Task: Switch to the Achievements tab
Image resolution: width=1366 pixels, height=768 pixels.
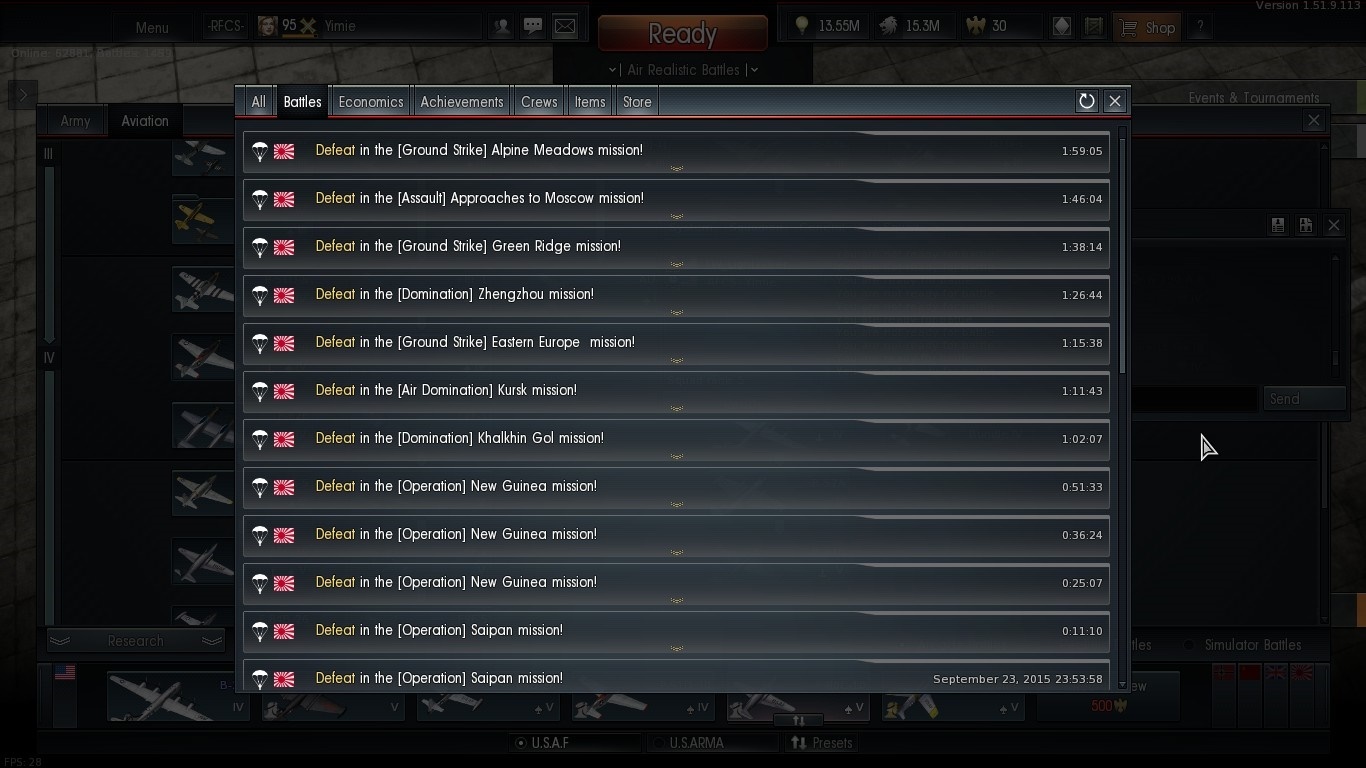Action: tap(462, 102)
